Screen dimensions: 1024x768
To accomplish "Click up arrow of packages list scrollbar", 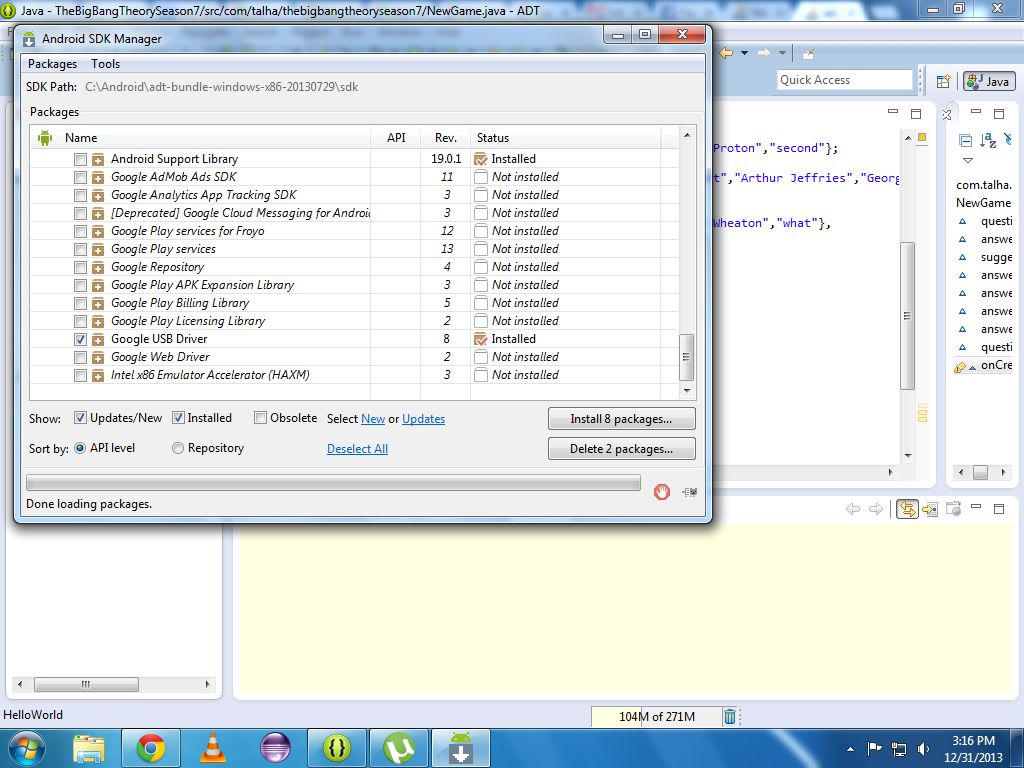I will 686,135.
